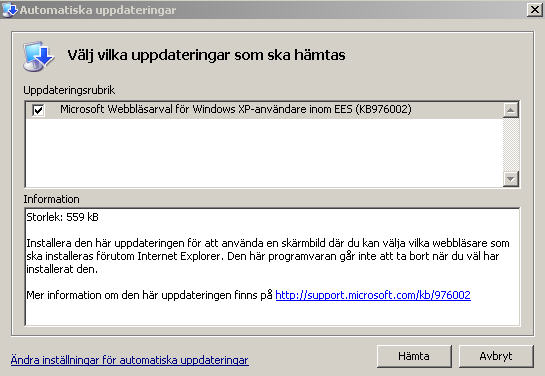Viewport: 545px width, 376px height.
Task: Click the update list scroll up arrow
Action: pyautogui.click(x=511, y=110)
